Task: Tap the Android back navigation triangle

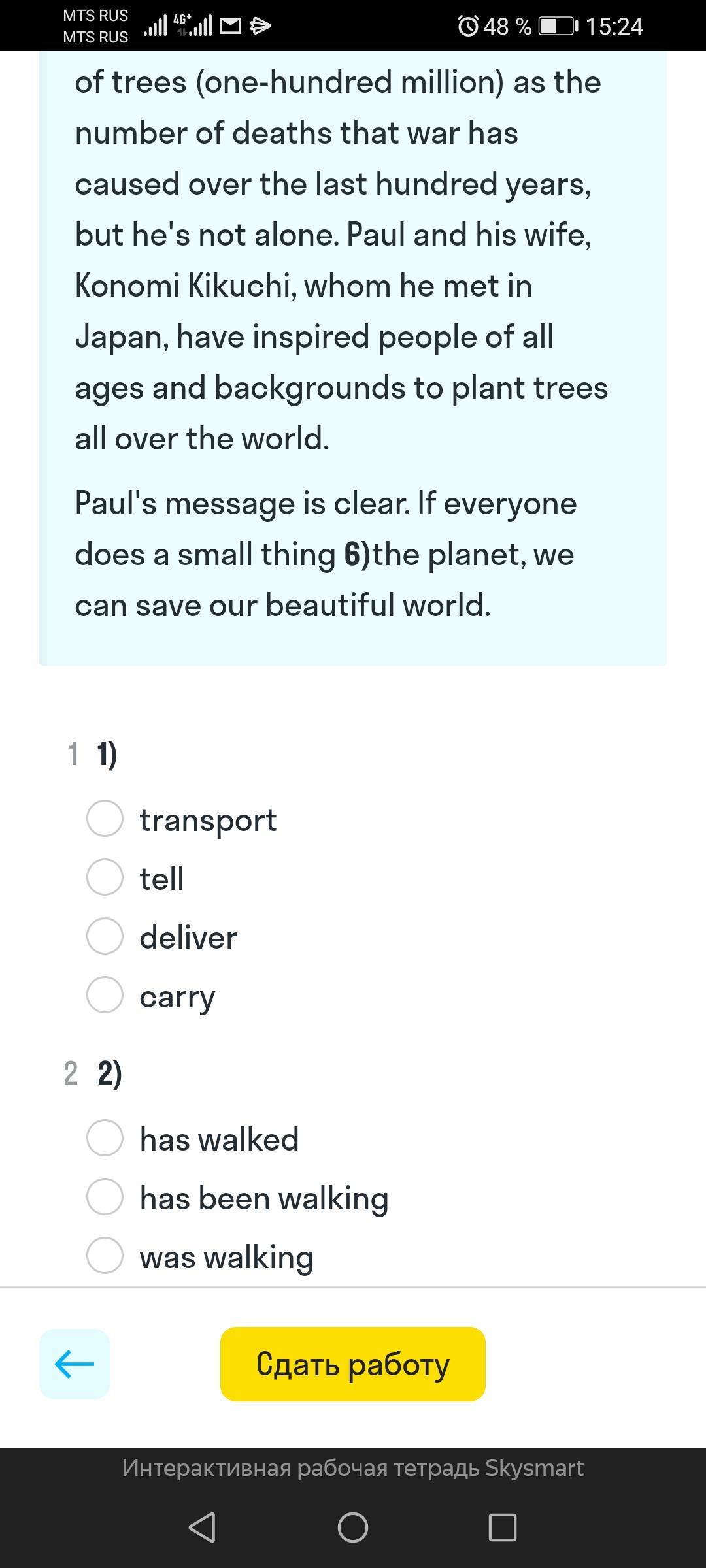Action: point(202,1527)
